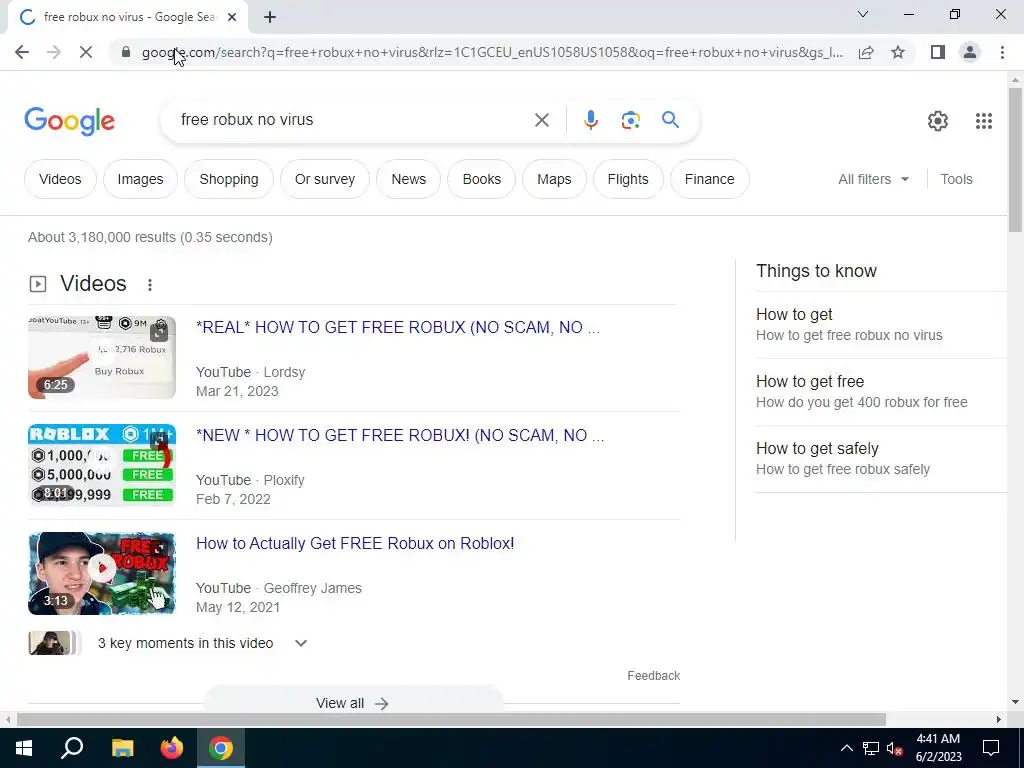Filter results by Shopping
Viewport: 1024px width, 768px height.
pos(229,179)
